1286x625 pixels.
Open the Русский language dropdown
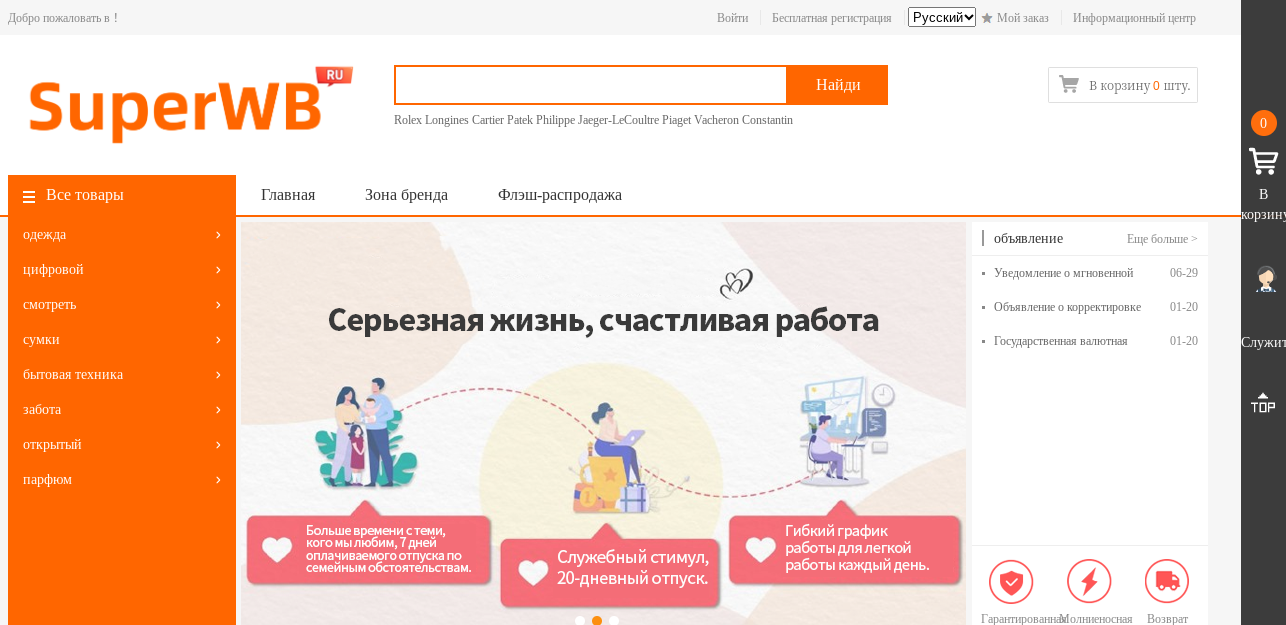point(942,17)
